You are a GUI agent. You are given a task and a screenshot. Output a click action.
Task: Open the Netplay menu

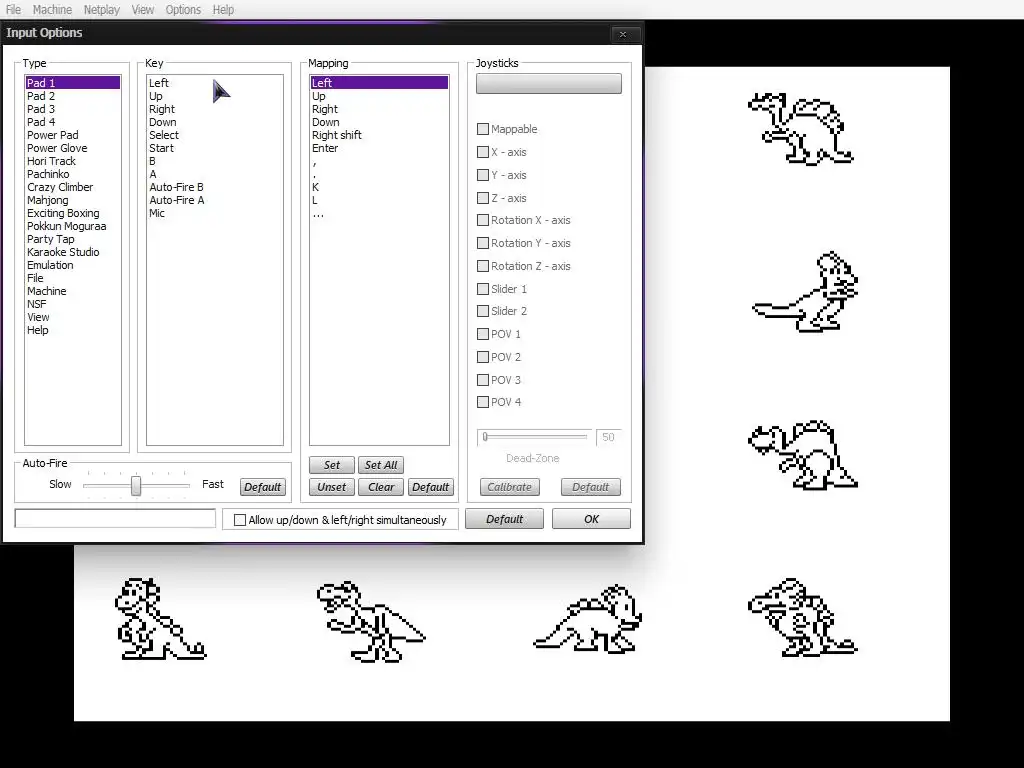coord(102,10)
